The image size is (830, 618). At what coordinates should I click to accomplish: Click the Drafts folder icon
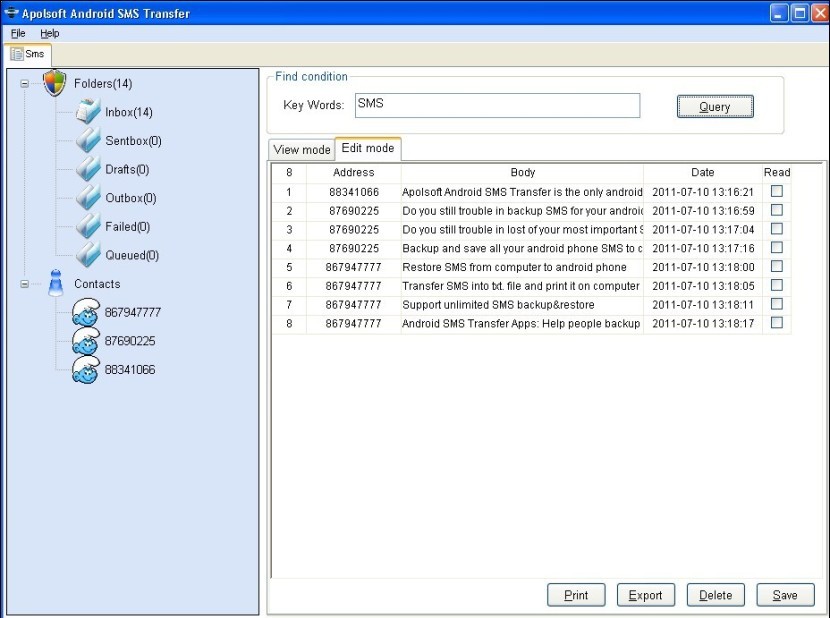pyautogui.click(x=89, y=170)
